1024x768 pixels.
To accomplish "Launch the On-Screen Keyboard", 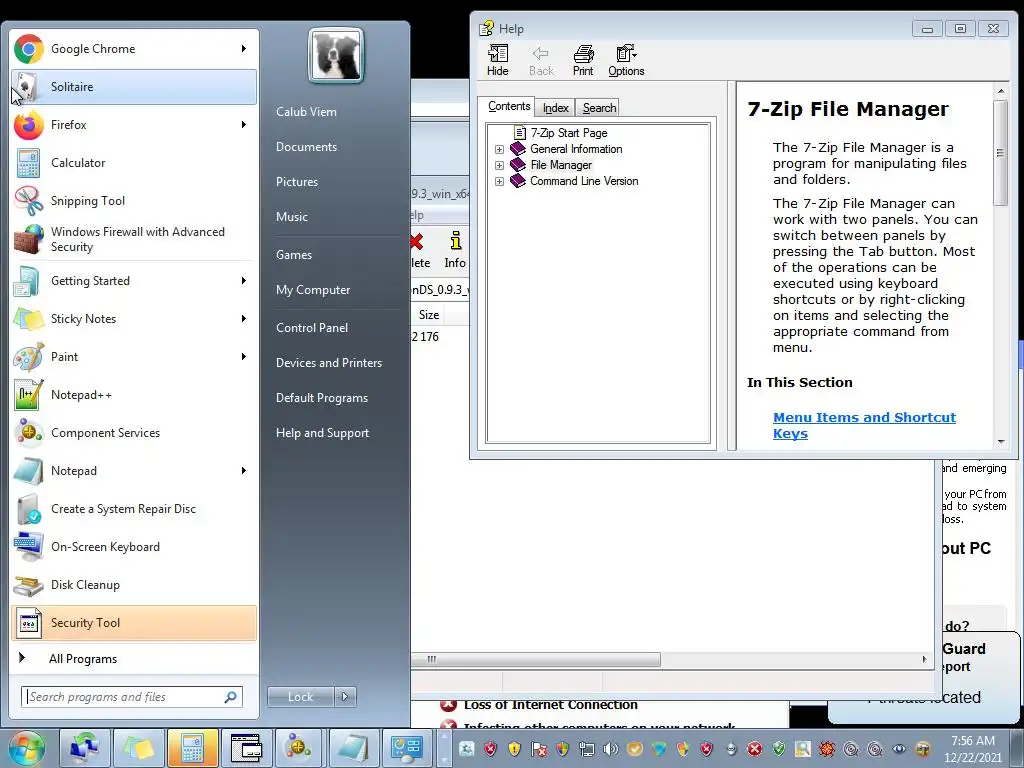I will coord(134,546).
